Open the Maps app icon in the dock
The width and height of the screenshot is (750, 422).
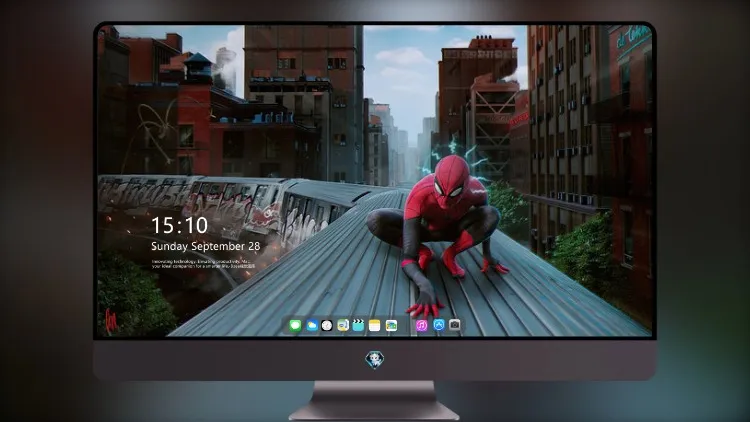coord(342,326)
